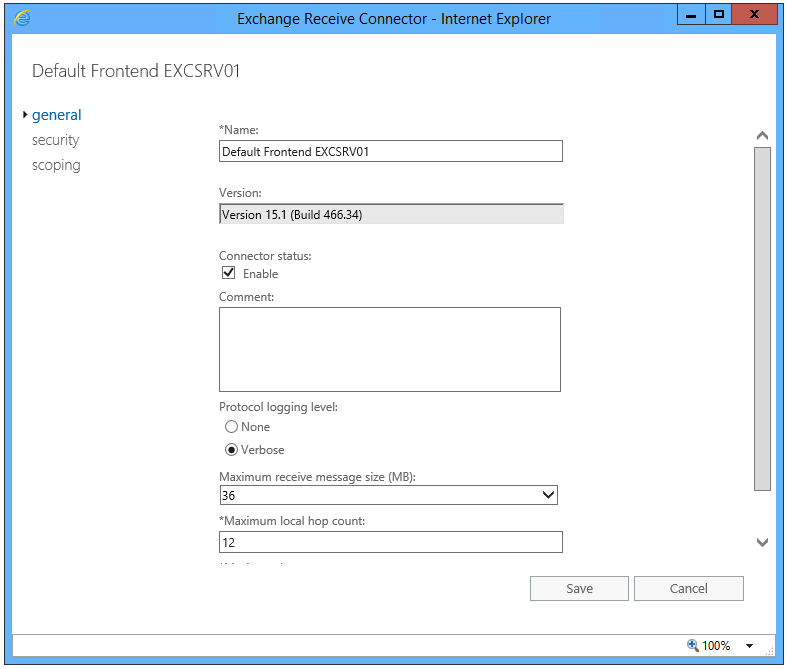Minimize the Exchange Receive Connector window

click(x=691, y=15)
